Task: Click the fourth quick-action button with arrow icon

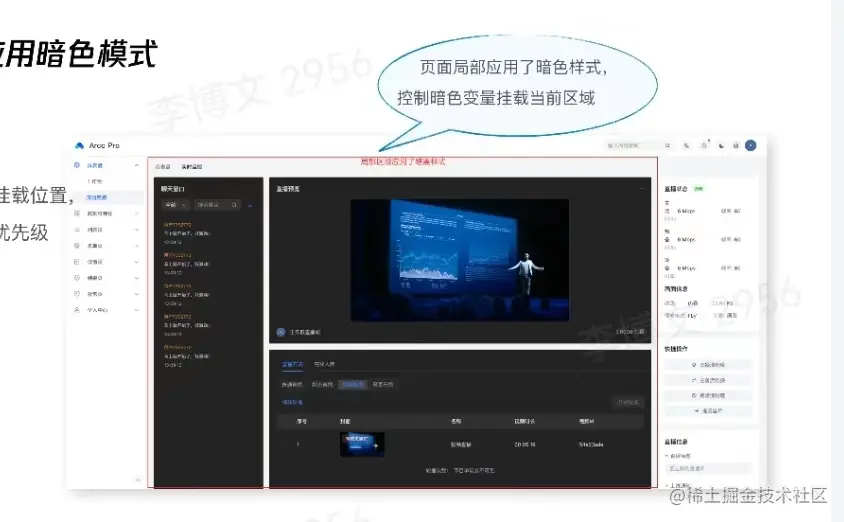Action: tap(708, 411)
